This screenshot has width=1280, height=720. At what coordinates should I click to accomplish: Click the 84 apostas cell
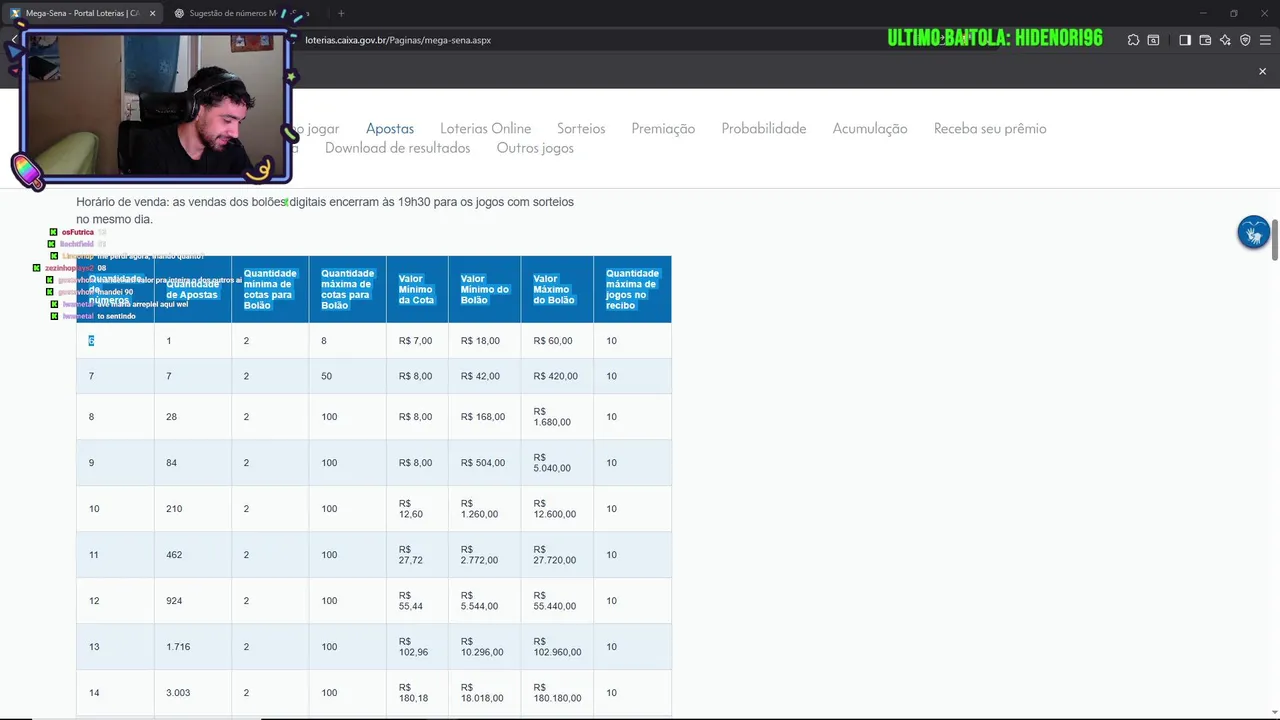click(193, 463)
